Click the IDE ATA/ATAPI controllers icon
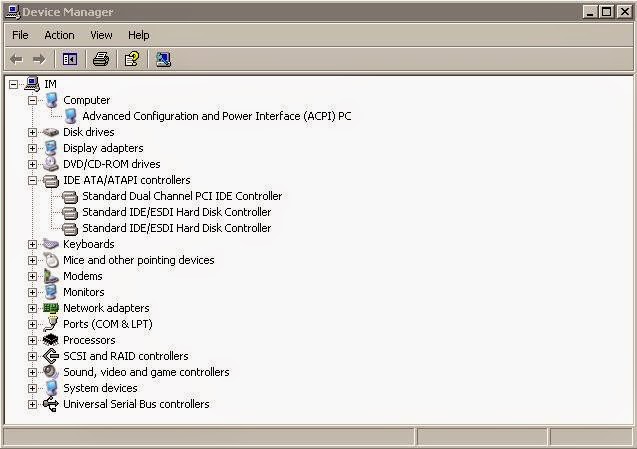This screenshot has height=449, width=637. [x=51, y=180]
